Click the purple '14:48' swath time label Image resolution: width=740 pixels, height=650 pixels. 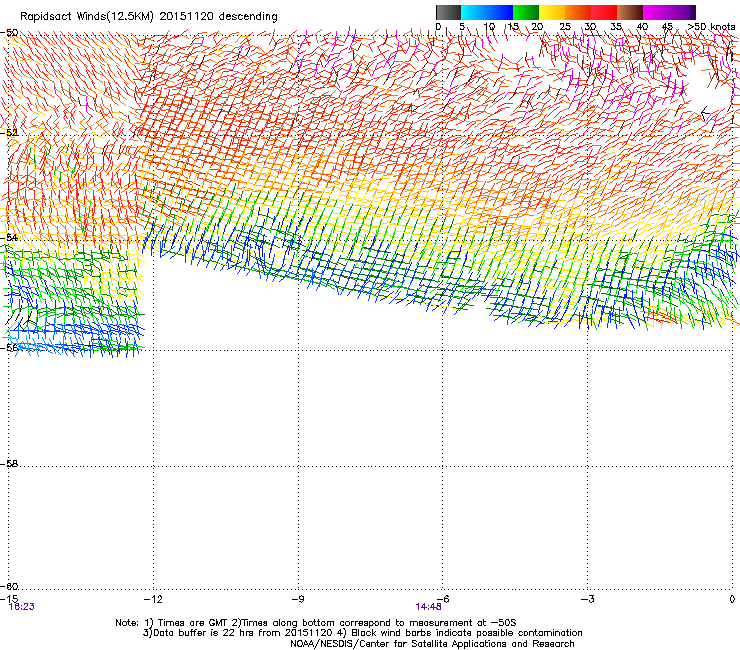[429, 607]
